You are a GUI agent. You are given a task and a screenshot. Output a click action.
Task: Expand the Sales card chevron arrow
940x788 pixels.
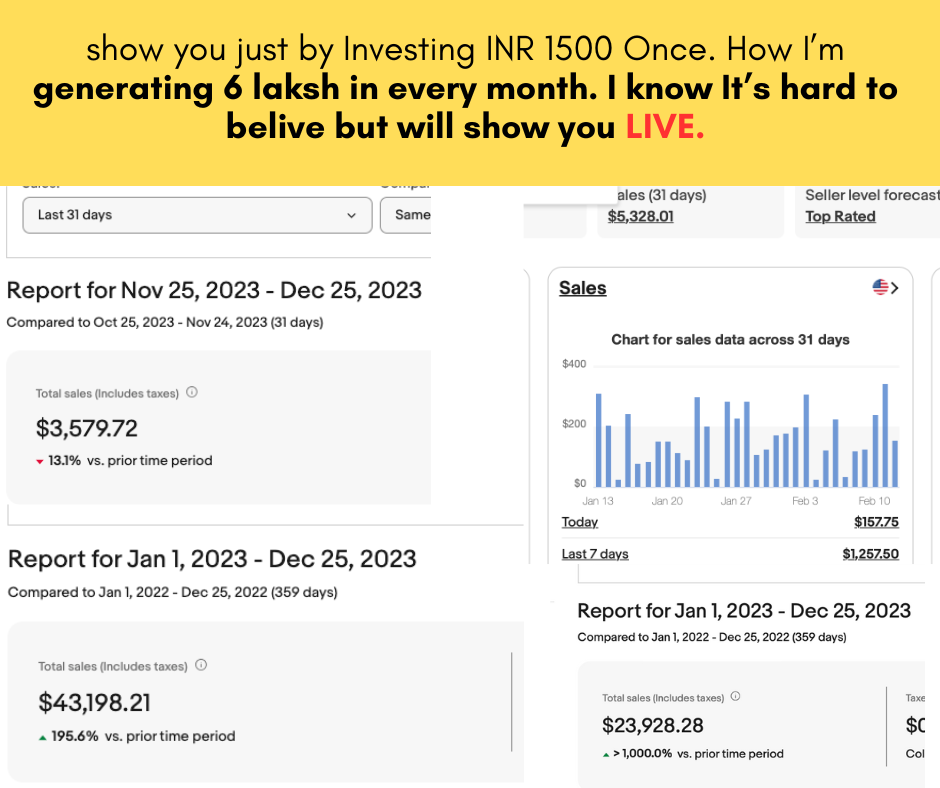point(894,288)
